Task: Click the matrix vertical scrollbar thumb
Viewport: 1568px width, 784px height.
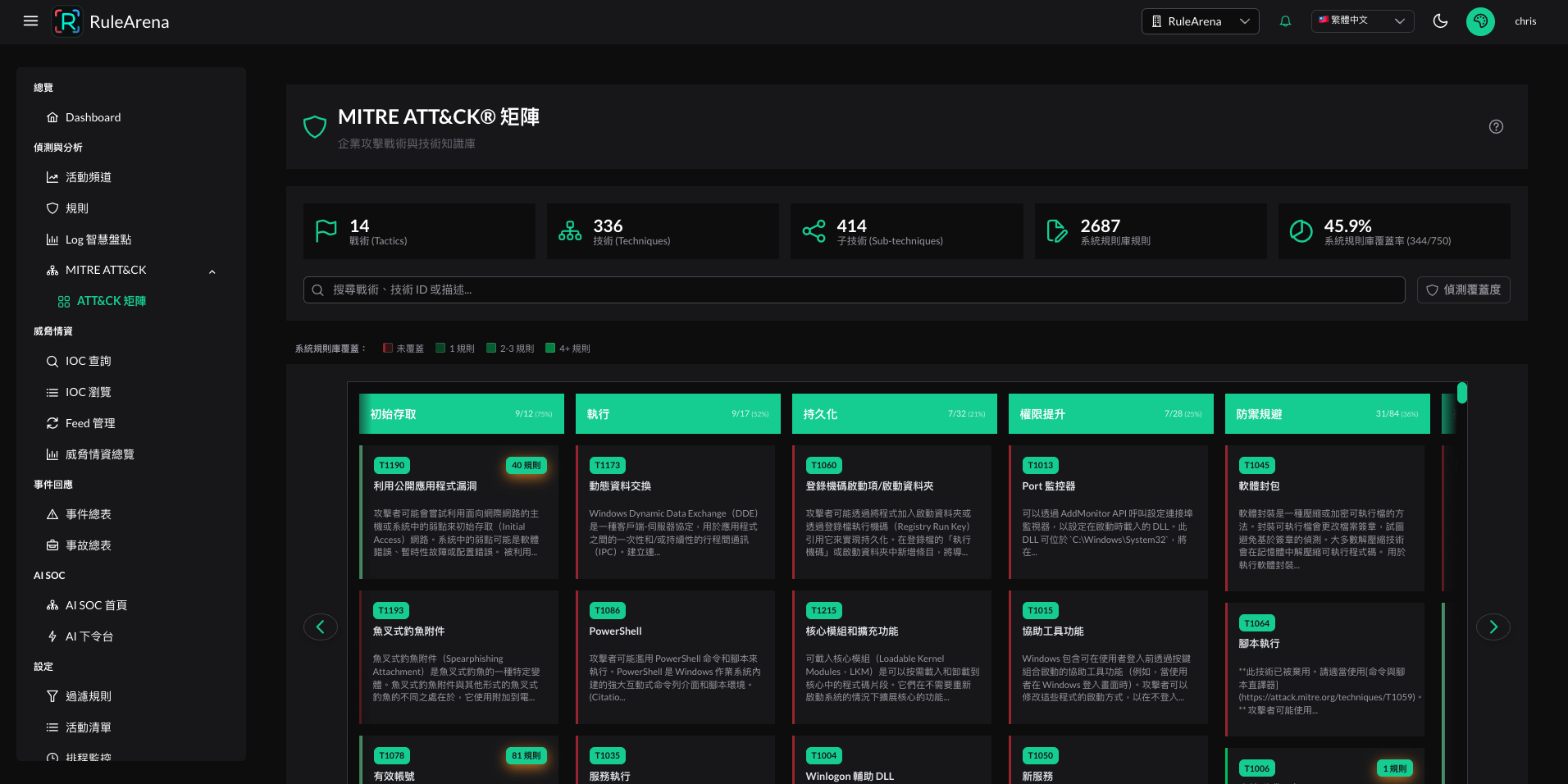Action: [x=1462, y=393]
